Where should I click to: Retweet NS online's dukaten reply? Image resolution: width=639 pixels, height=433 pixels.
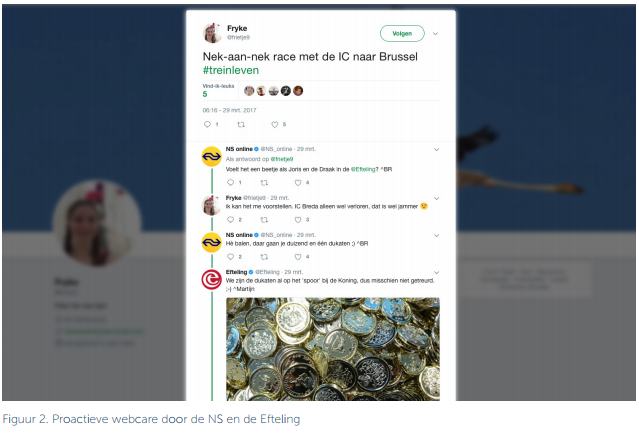[x=264, y=257]
